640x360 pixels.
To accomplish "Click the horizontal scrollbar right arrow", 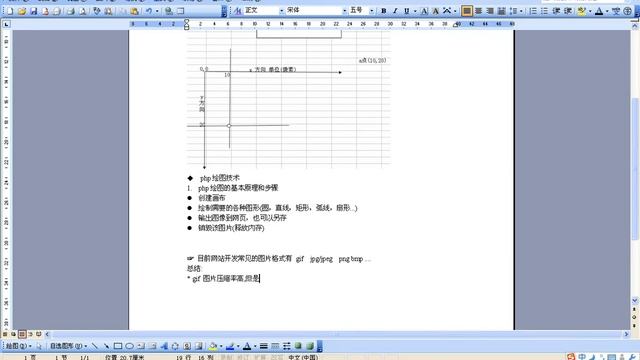I will click(627, 334).
